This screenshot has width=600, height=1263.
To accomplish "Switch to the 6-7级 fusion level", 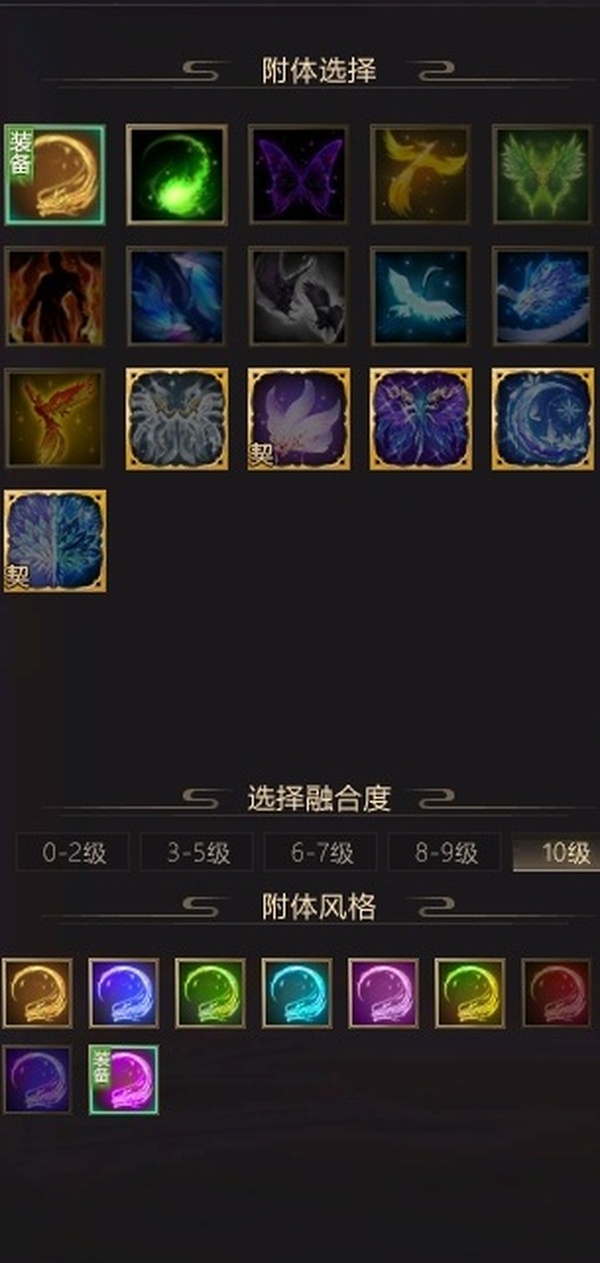I will click(322, 853).
